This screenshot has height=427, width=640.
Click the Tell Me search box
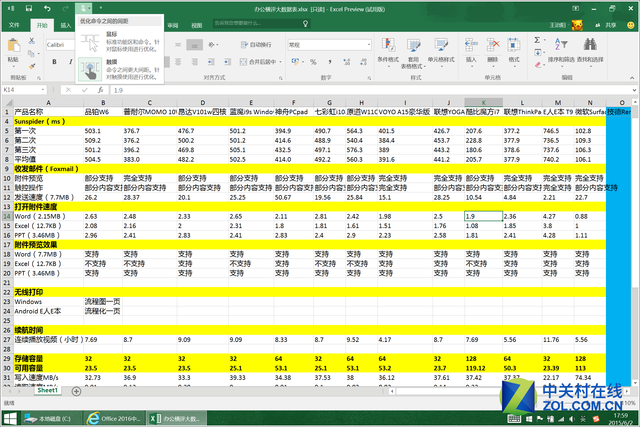(x=261, y=24)
